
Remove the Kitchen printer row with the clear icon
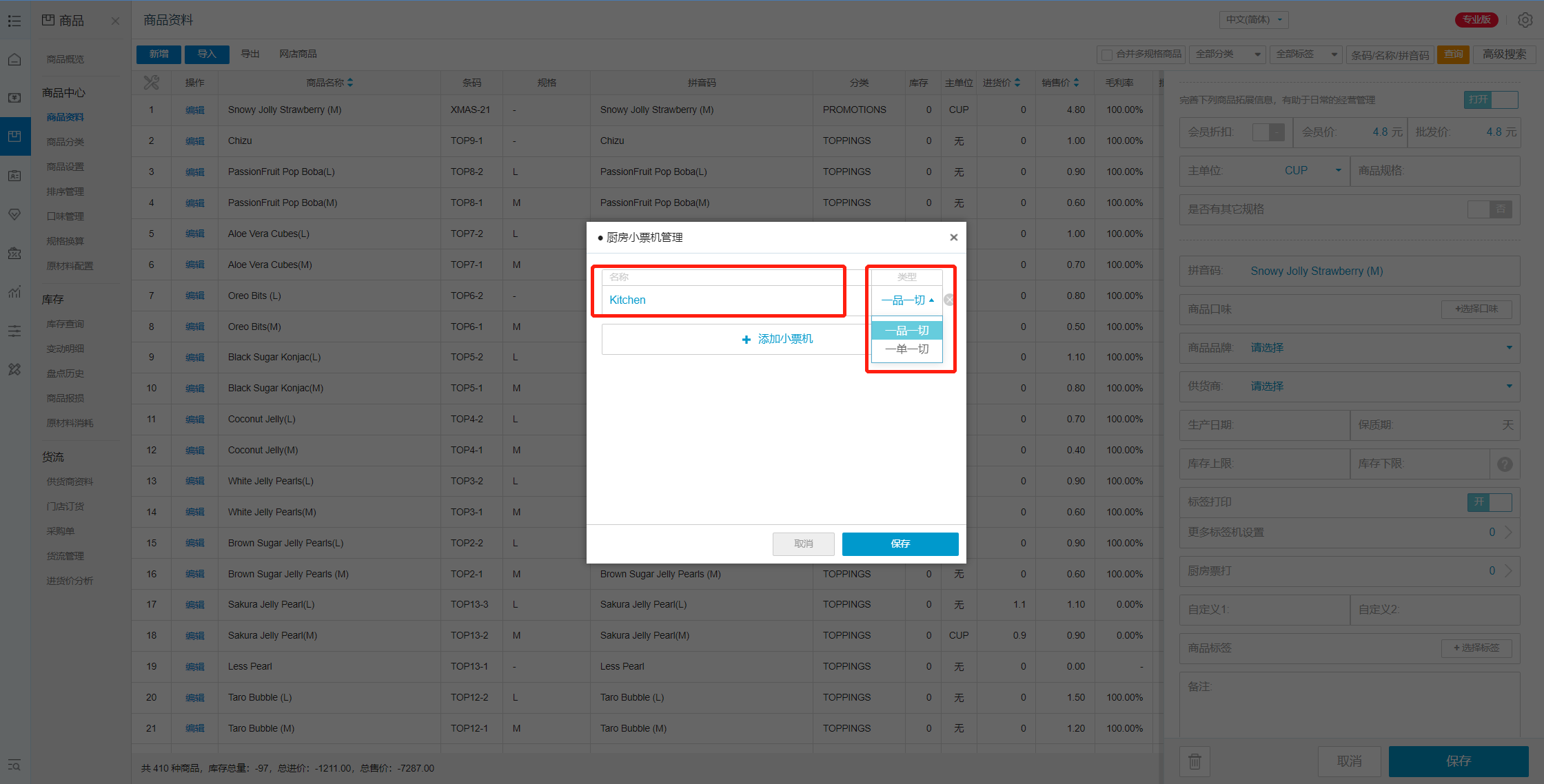pos(948,300)
